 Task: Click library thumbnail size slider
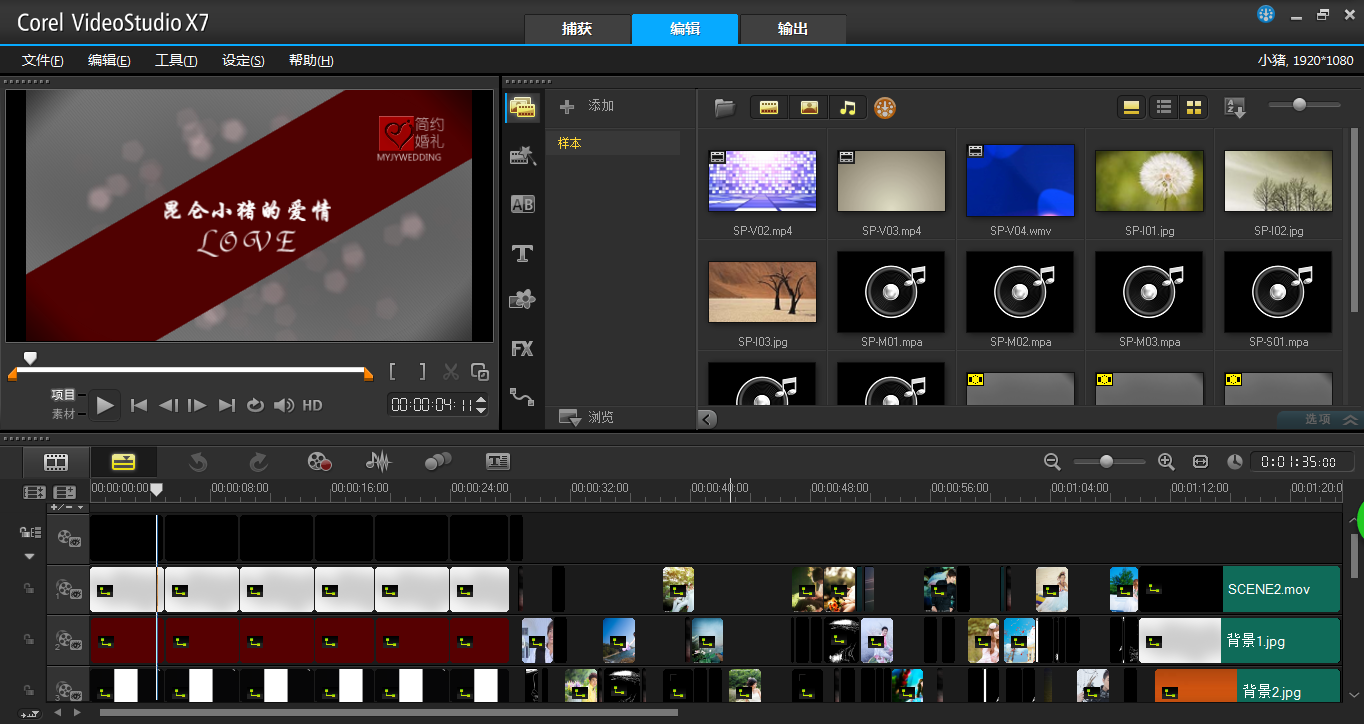[x=1305, y=104]
